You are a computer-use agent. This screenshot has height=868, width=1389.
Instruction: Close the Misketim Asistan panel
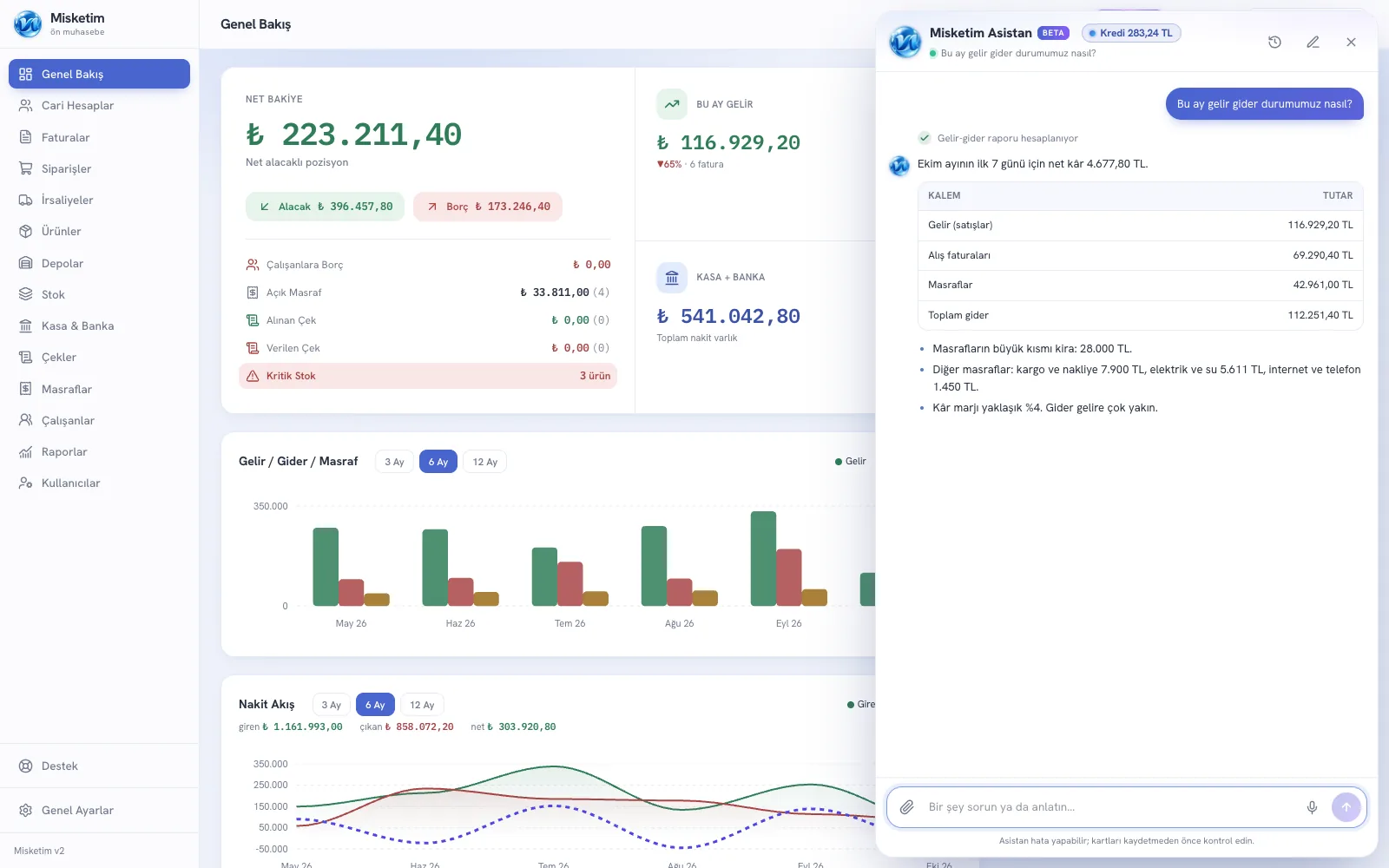coord(1351,42)
